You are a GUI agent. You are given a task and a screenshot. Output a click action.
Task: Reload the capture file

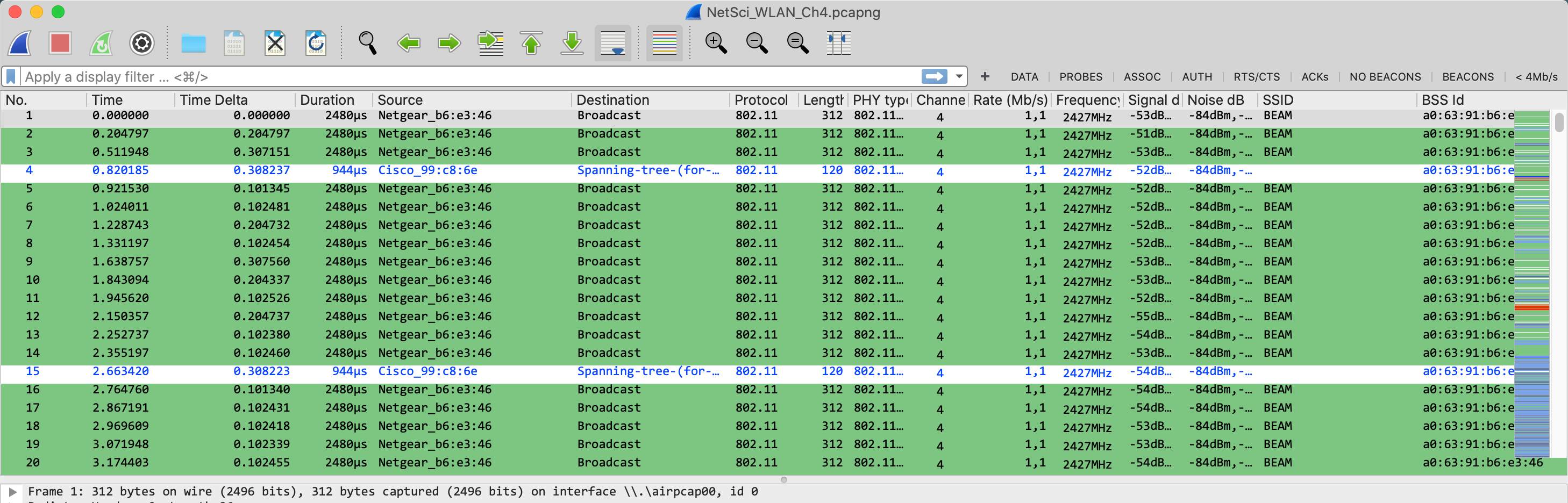click(315, 43)
